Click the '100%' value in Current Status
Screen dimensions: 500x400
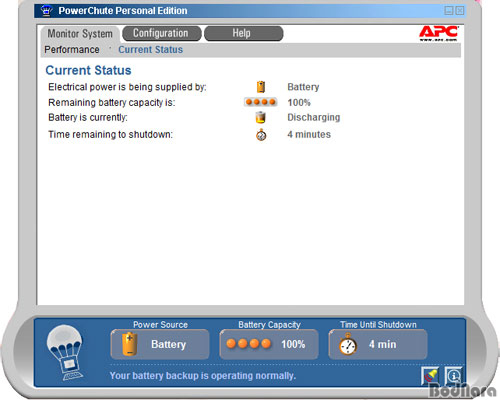point(299,102)
